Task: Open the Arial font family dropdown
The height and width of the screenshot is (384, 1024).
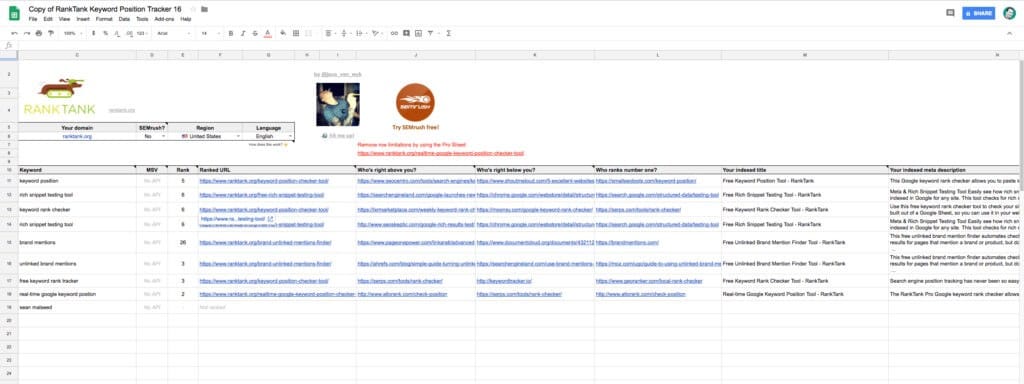Action: point(173,33)
